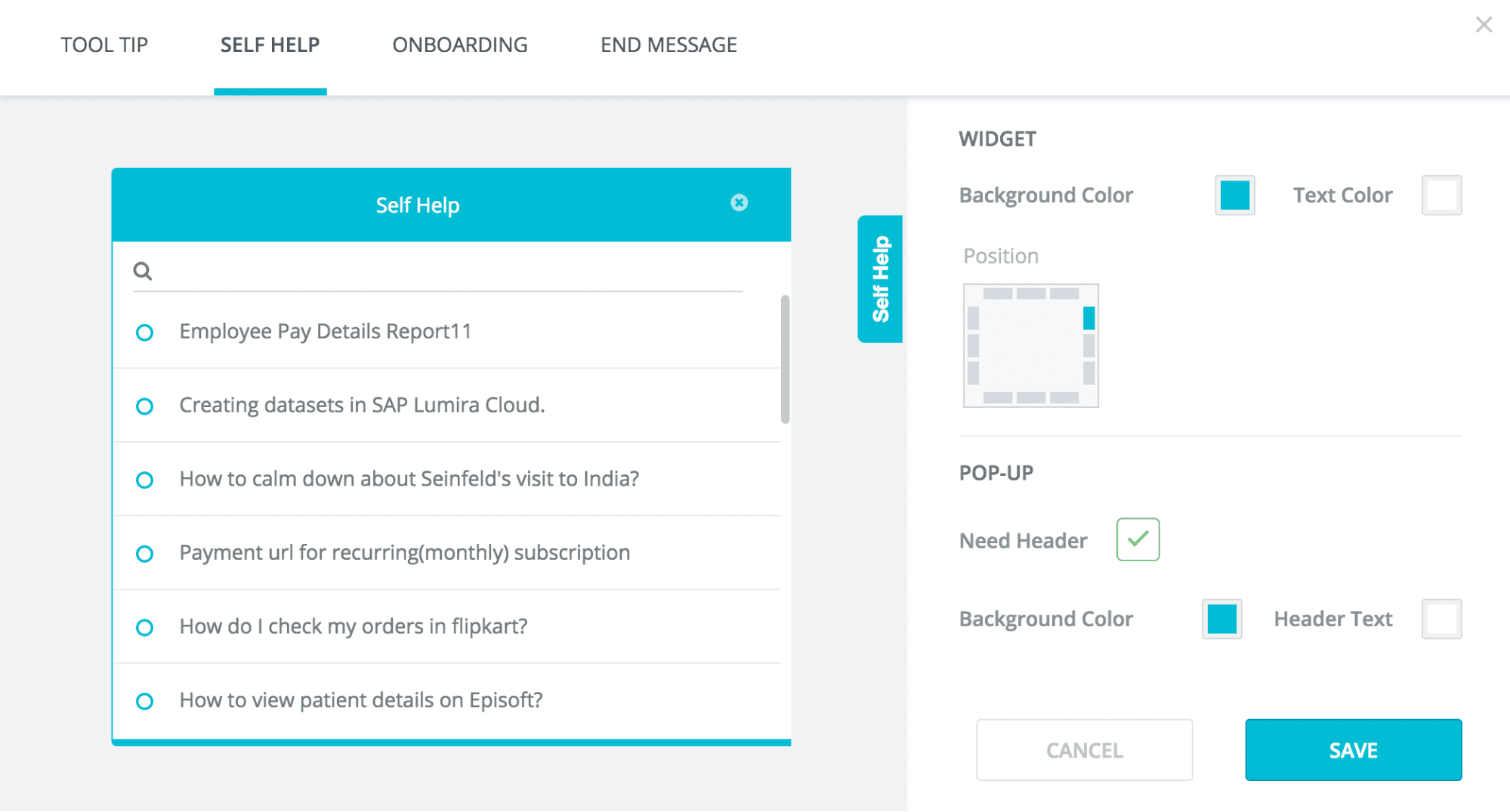Pick highlighted upper segment on position grid's right edge
This screenshot has width=1510, height=812.
1088,318
